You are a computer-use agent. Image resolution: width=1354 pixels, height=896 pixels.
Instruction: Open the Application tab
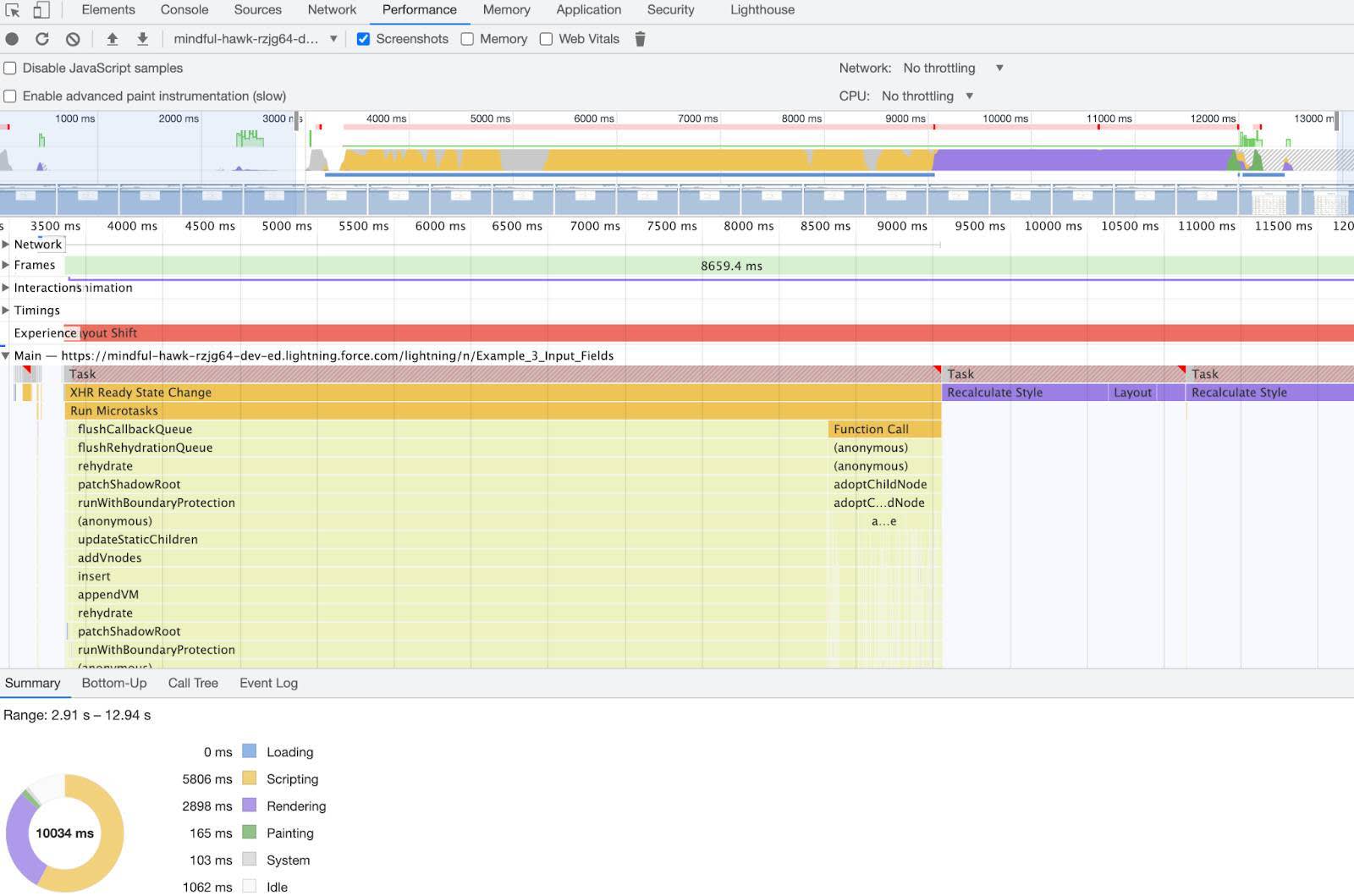pyautogui.click(x=589, y=10)
